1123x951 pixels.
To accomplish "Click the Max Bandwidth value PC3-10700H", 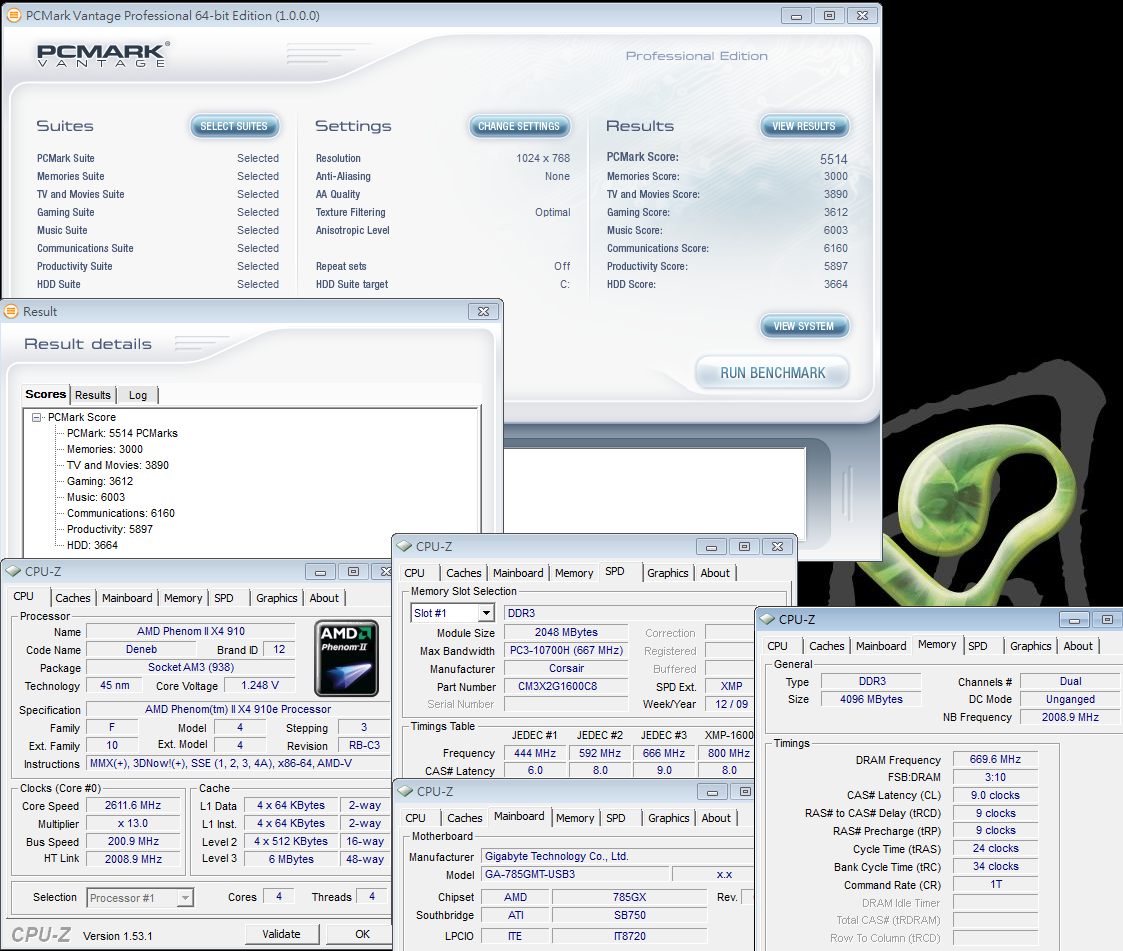I will click(x=566, y=650).
